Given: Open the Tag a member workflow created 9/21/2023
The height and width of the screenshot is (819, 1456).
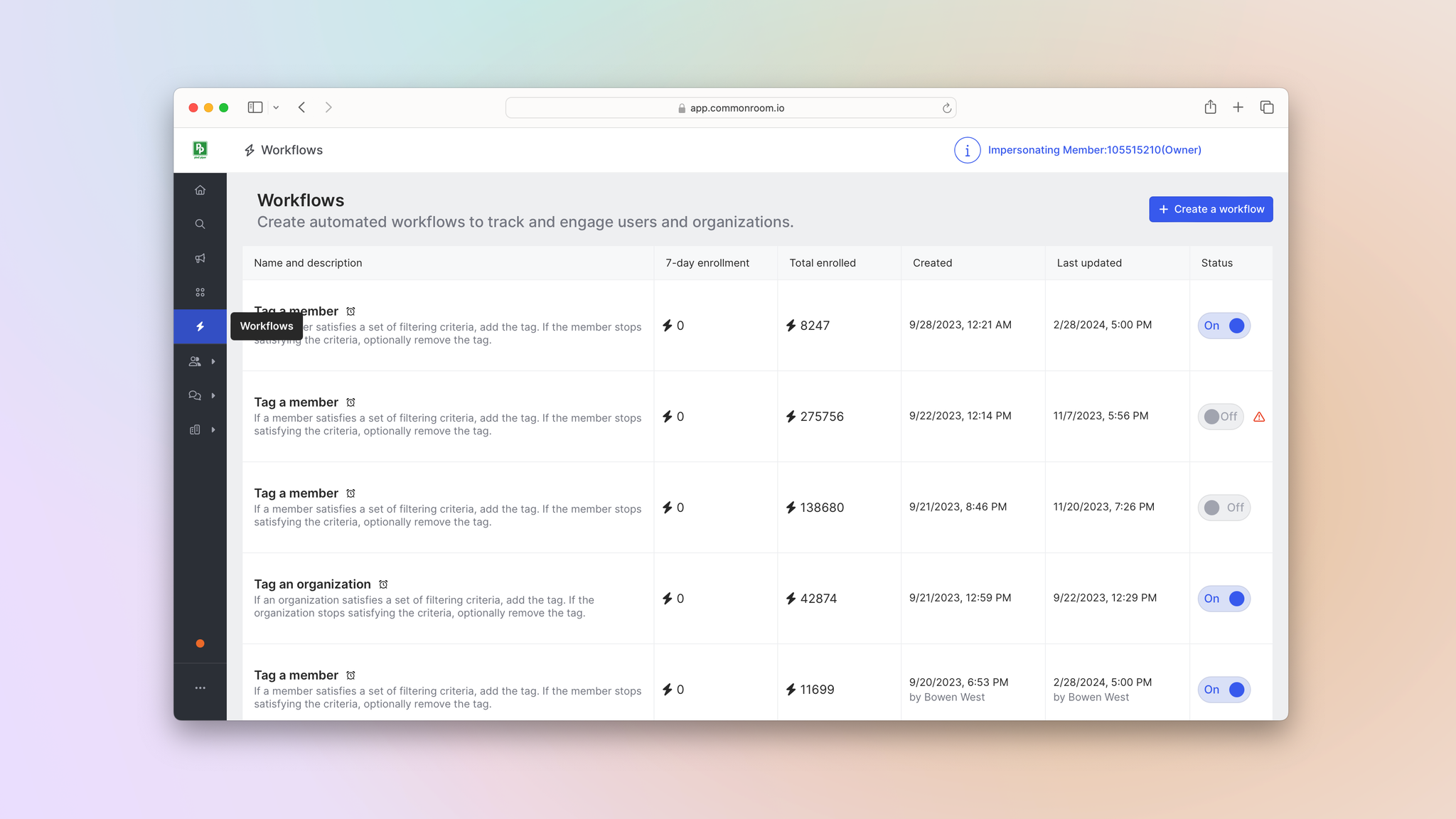Looking at the screenshot, I should (x=296, y=493).
